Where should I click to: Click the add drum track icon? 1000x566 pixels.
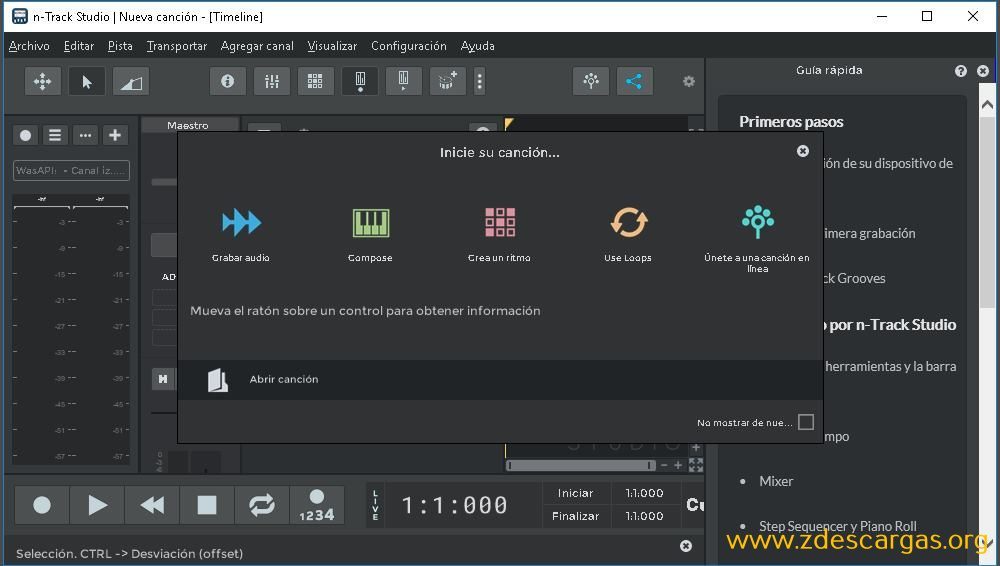click(x=448, y=81)
